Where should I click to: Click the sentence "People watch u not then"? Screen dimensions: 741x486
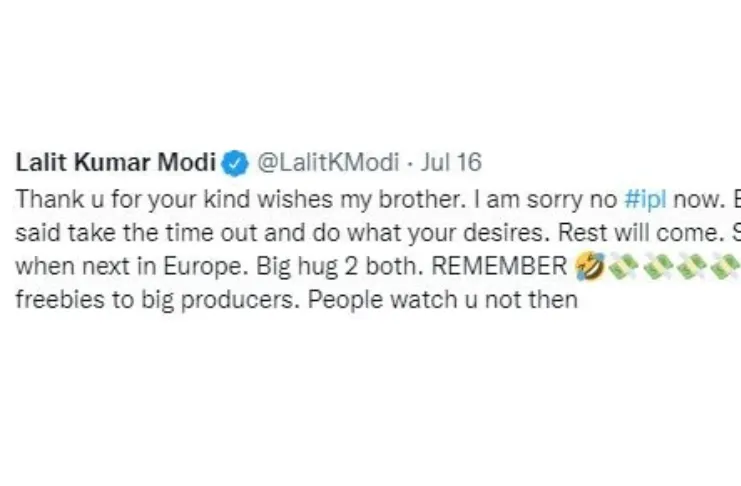click(x=443, y=300)
